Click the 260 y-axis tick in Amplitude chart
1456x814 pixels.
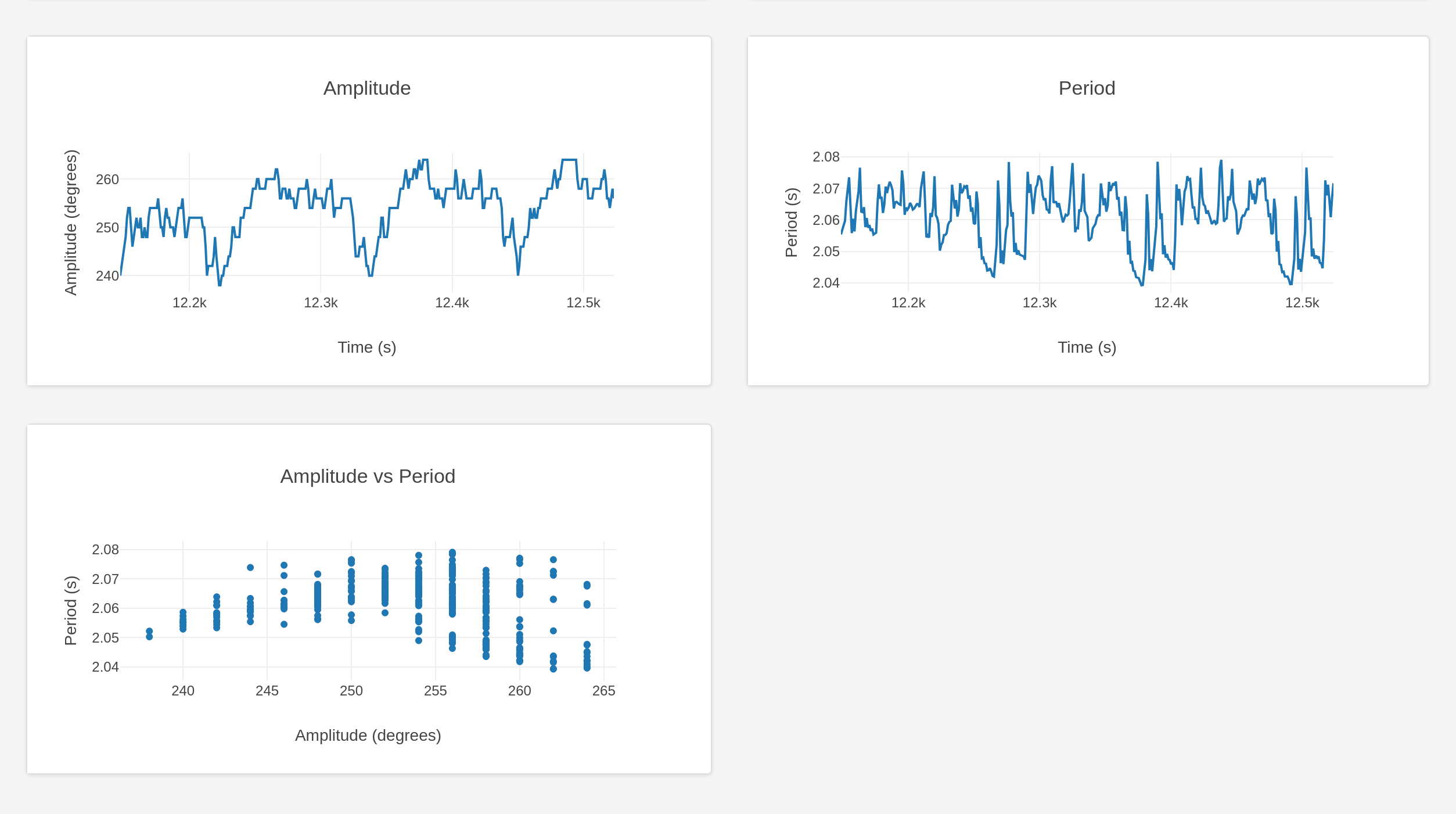click(x=107, y=180)
